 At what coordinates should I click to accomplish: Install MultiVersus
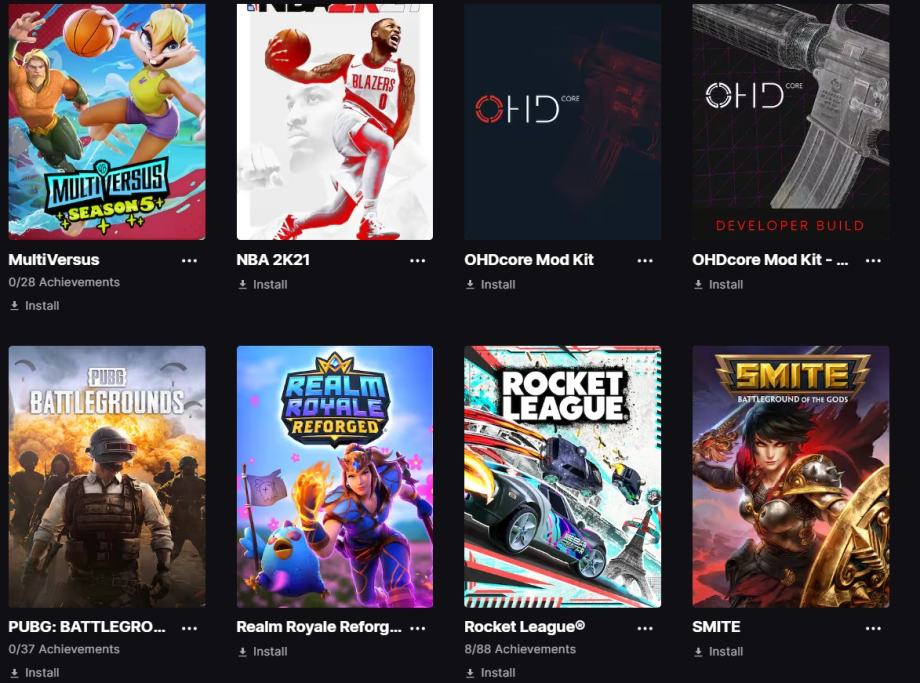[34, 306]
